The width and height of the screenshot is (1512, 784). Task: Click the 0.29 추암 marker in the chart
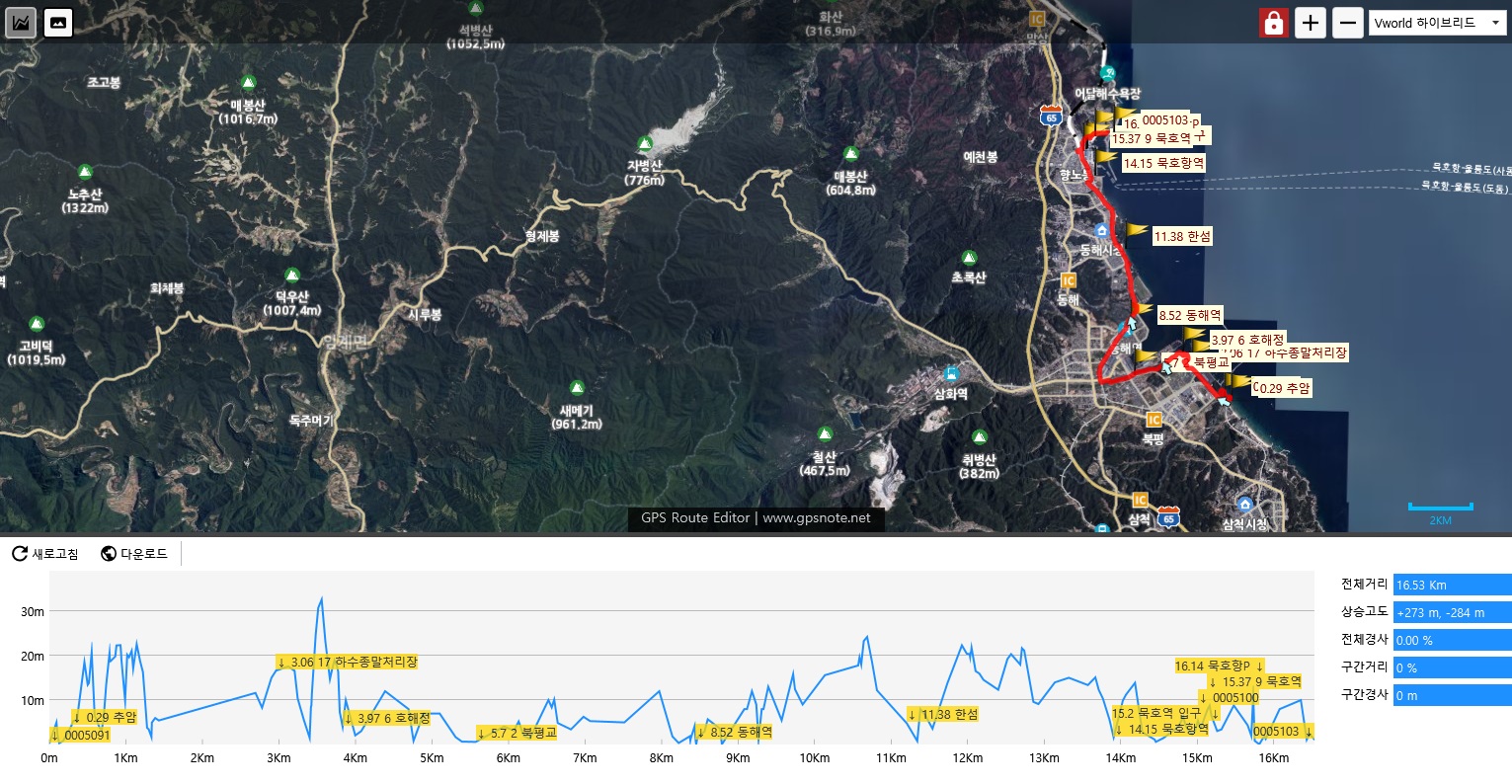[105, 718]
